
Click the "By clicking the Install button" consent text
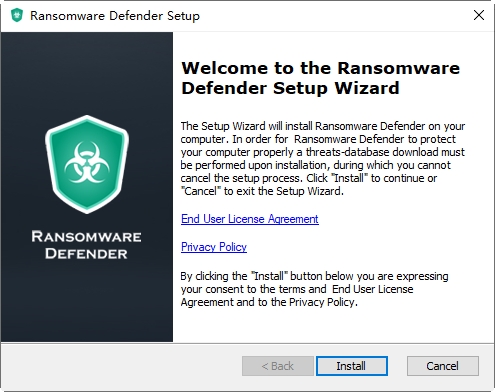(x=314, y=289)
